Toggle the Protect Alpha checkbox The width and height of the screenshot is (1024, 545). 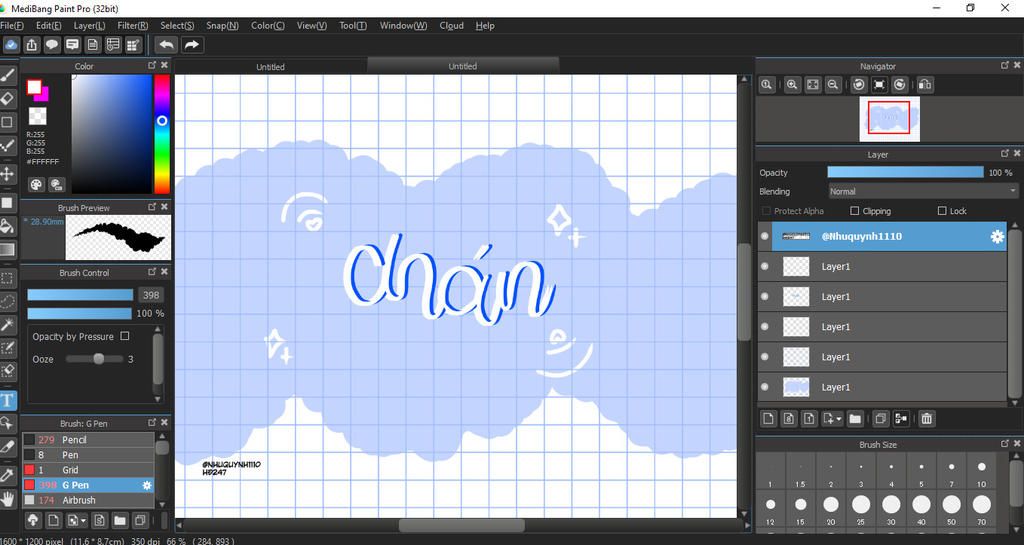tap(767, 211)
